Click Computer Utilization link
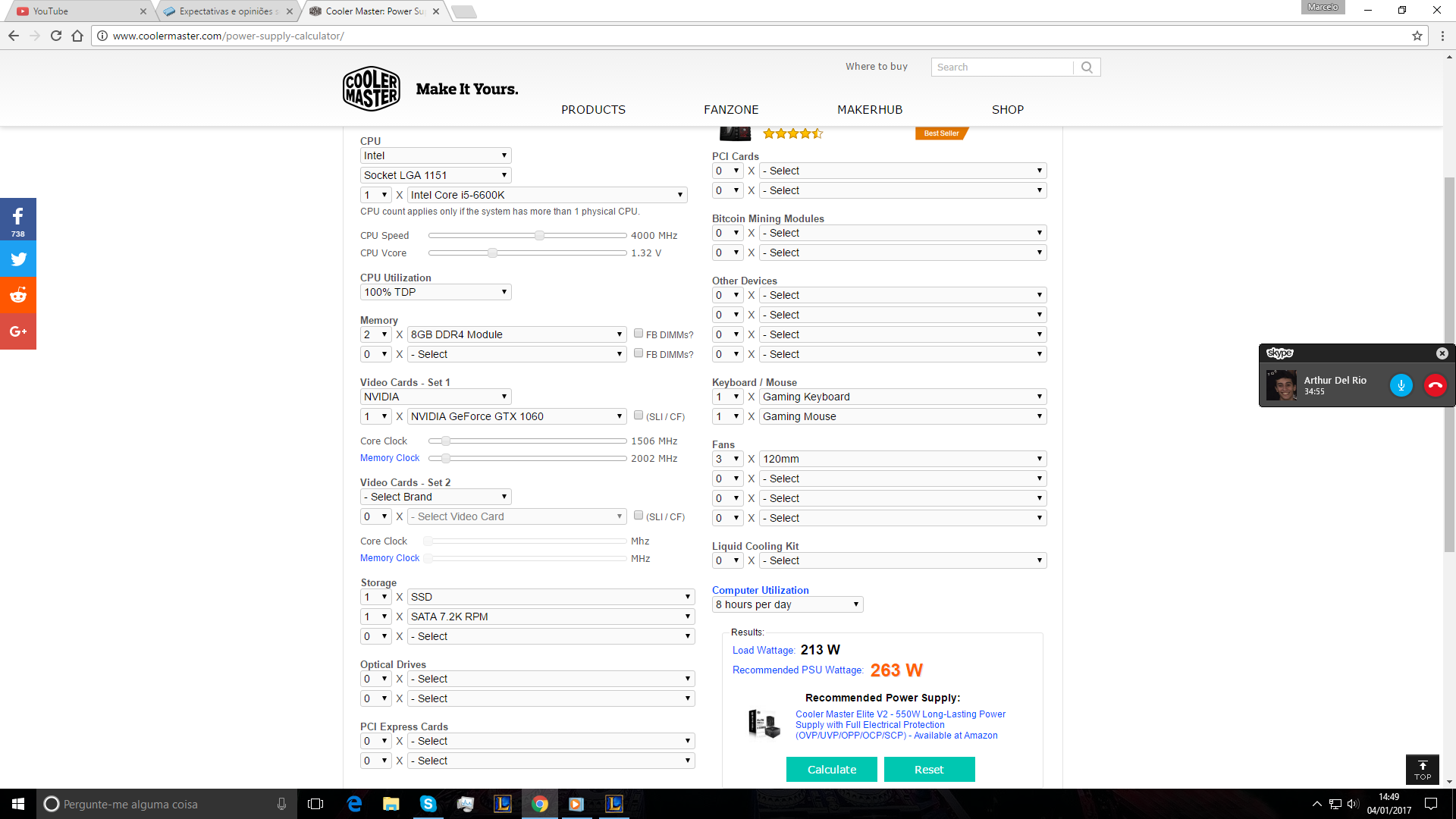Screen dimensions: 1456x819 click(x=760, y=590)
